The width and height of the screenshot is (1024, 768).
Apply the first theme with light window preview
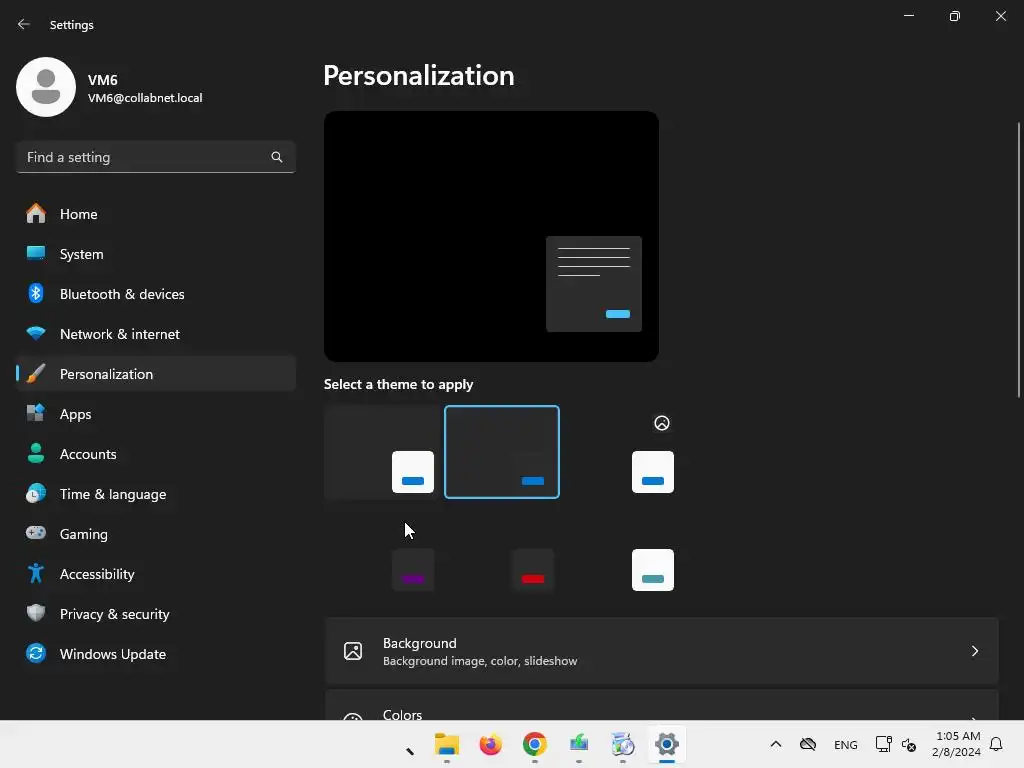point(382,452)
